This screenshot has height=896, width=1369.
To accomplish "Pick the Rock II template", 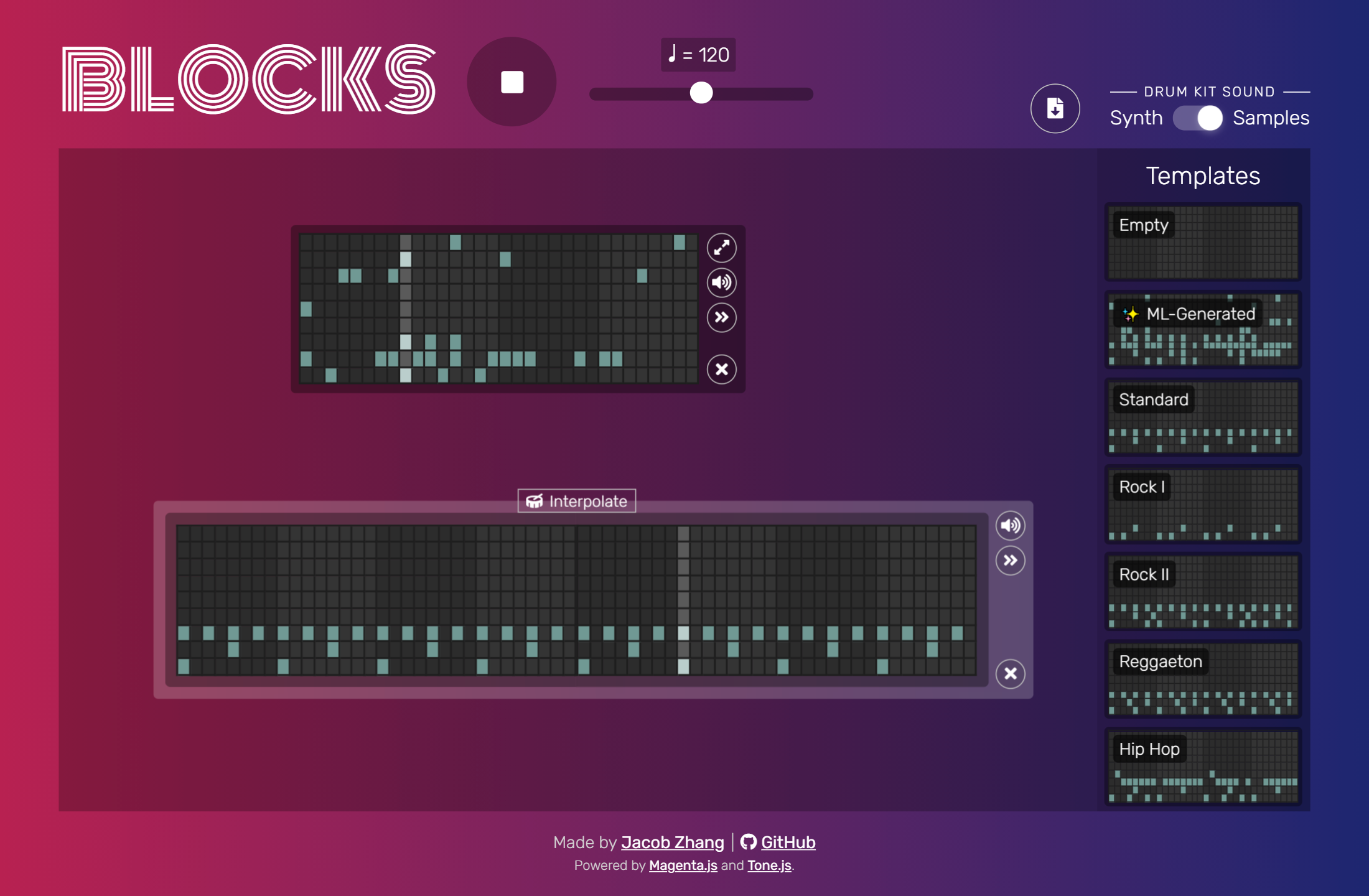I will (1202, 592).
